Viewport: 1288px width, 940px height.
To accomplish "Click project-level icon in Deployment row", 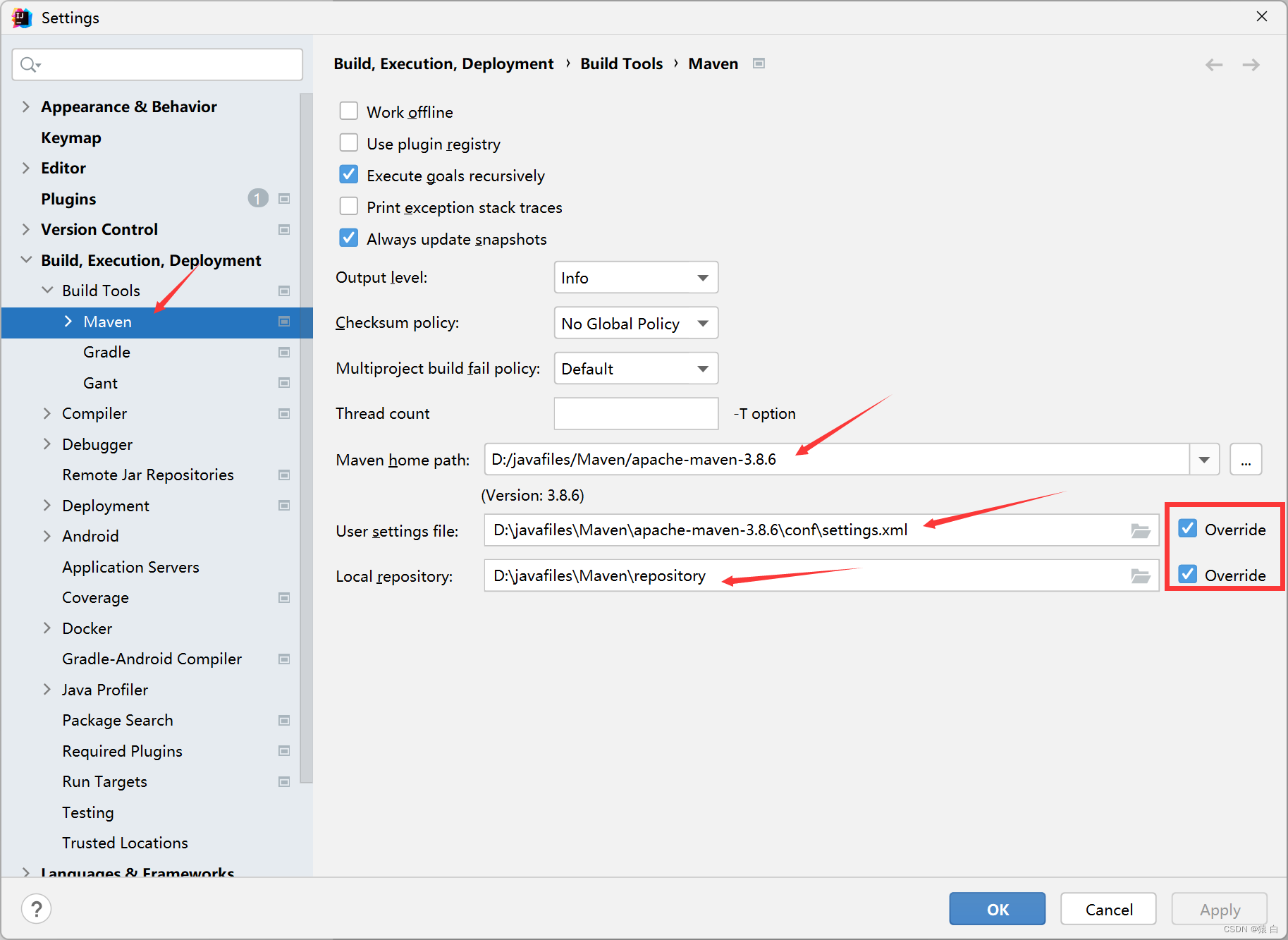I will (284, 506).
